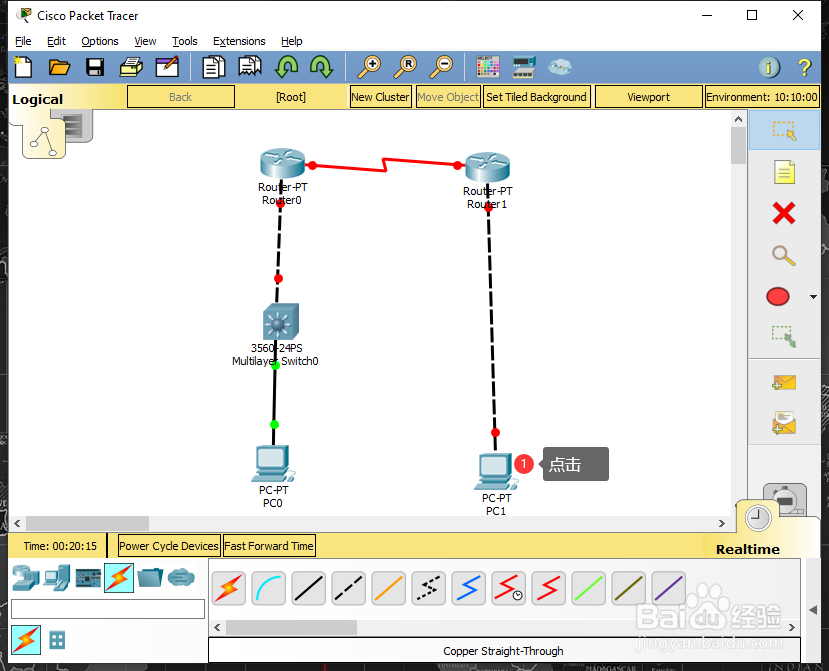Open the File menu
This screenshot has height=671, width=829.
tap(23, 41)
